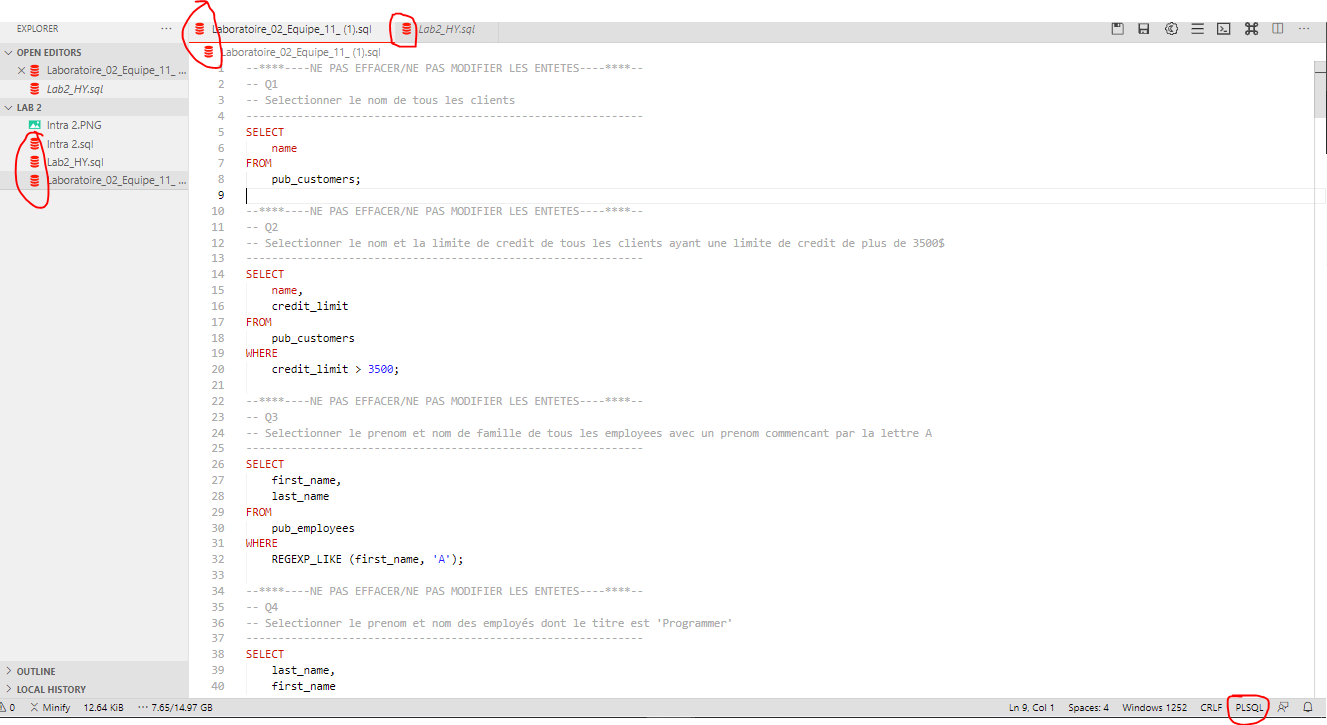Open the command palette icon
Viewport: 1327px width, 725px height.
[1251, 29]
